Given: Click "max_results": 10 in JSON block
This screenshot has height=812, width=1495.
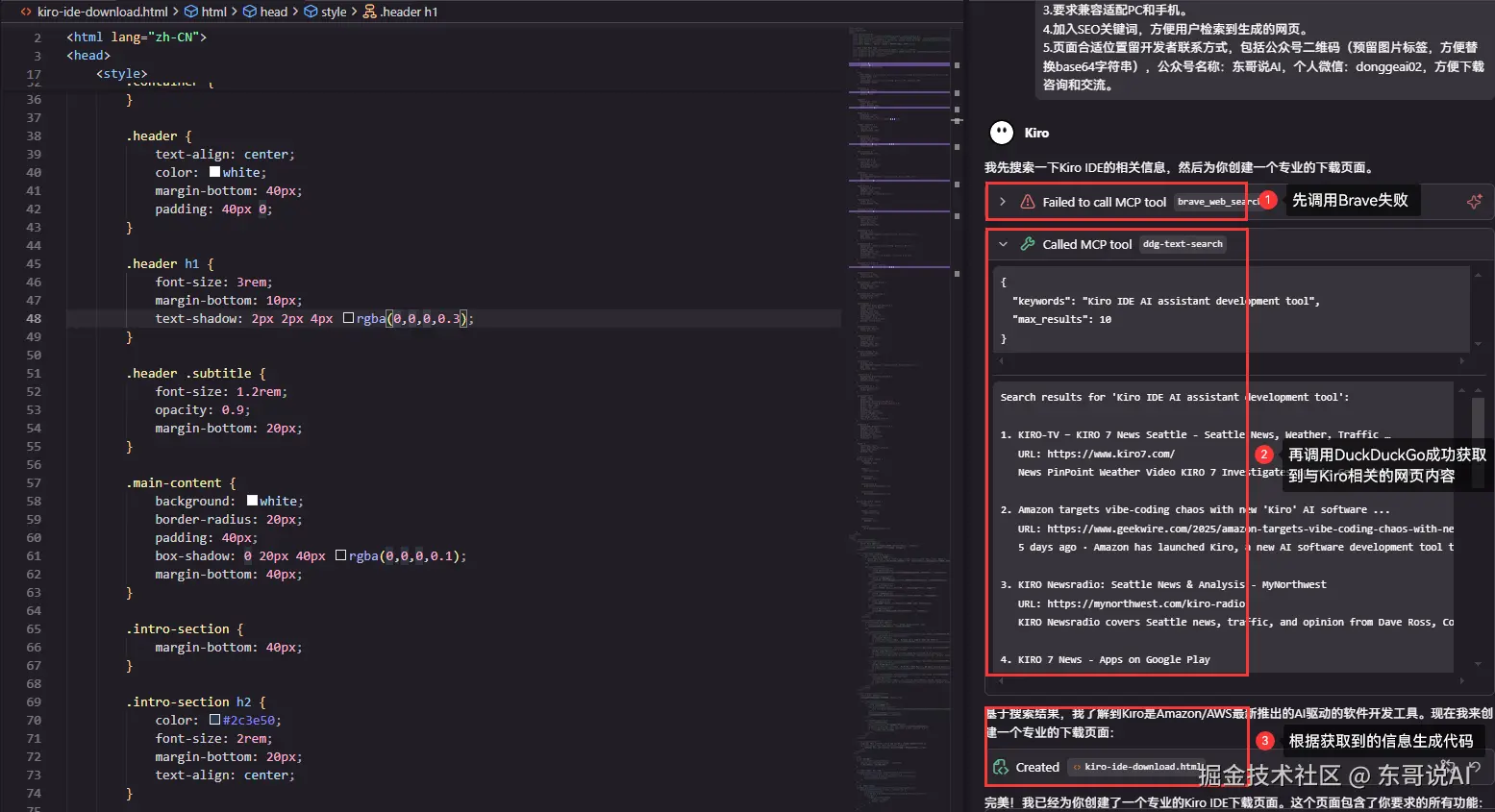Looking at the screenshot, I should pyautogui.click(x=1061, y=319).
